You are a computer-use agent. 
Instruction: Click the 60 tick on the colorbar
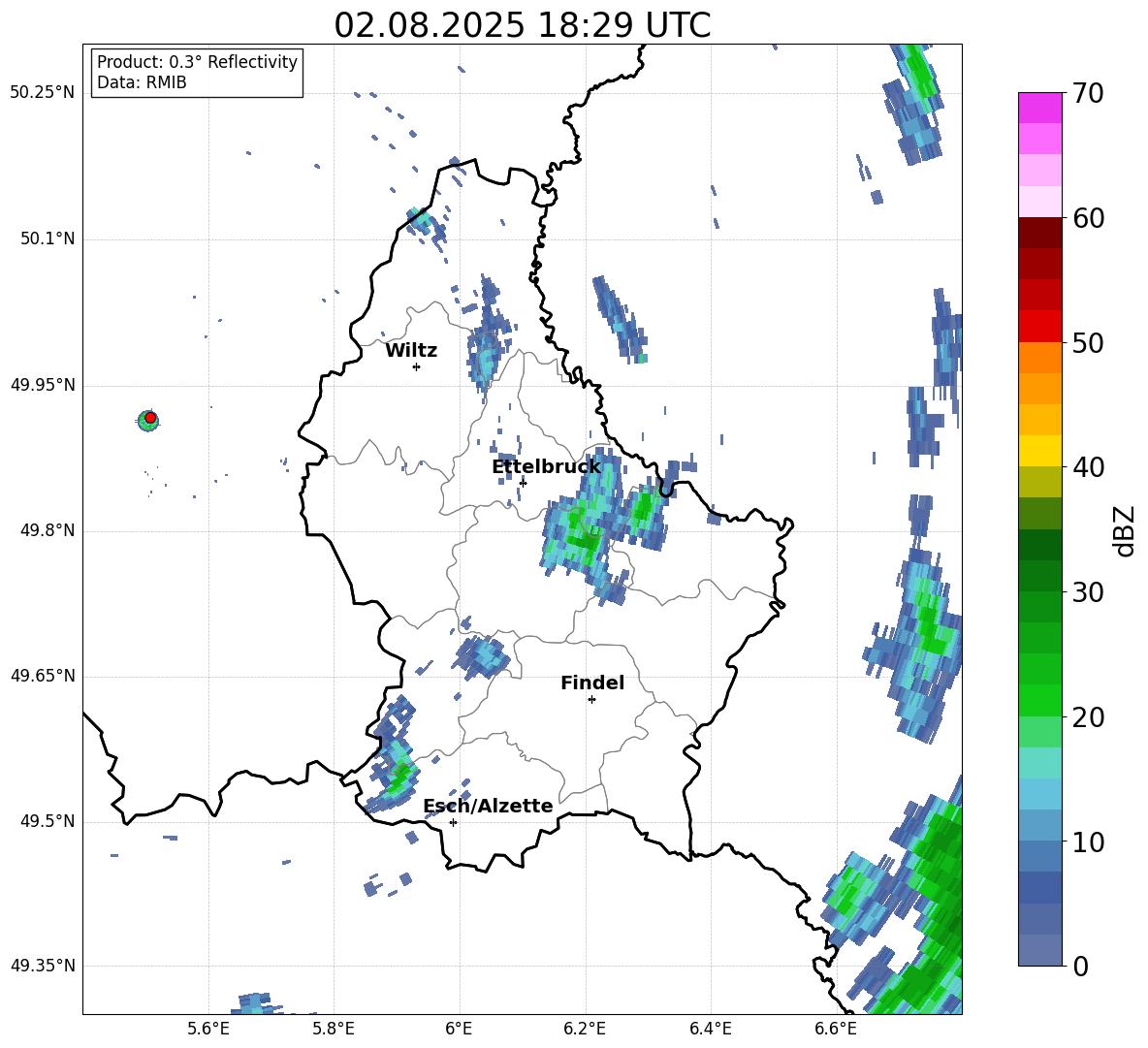click(1088, 218)
